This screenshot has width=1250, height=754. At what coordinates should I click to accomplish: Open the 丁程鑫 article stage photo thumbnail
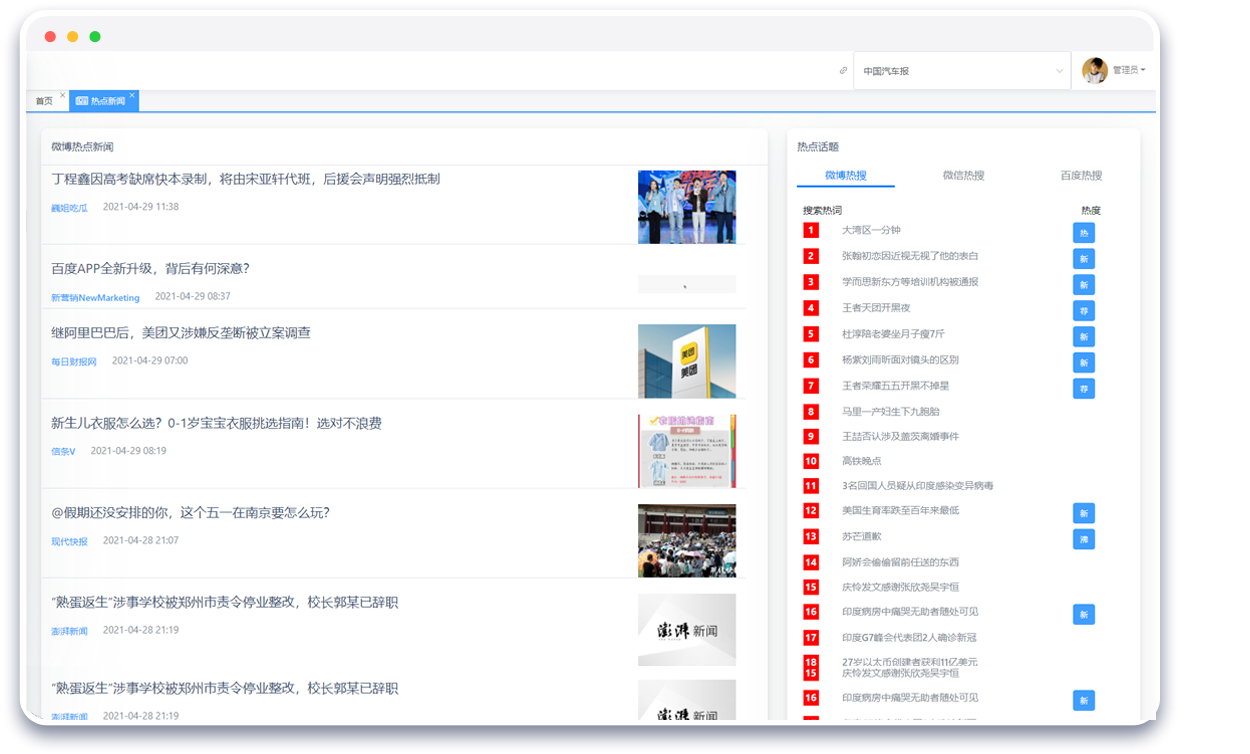click(687, 207)
